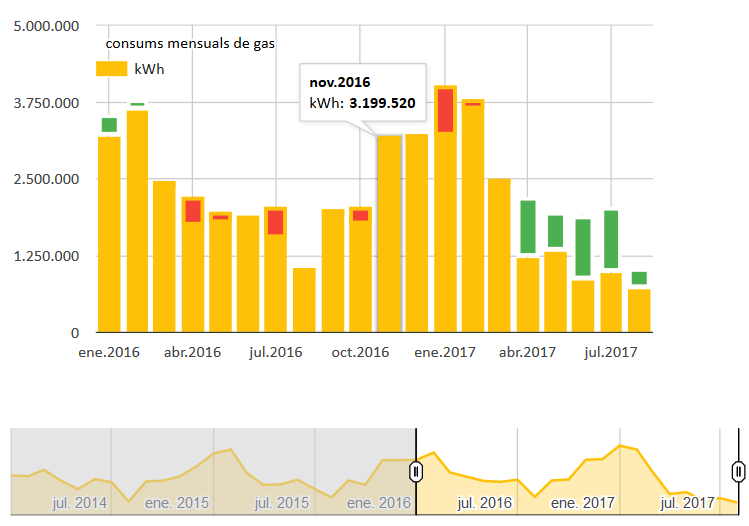Image resolution: width=749 pixels, height=526 pixels.
Task: Click the 0 y-axis label
Action: tap(75, 333)
